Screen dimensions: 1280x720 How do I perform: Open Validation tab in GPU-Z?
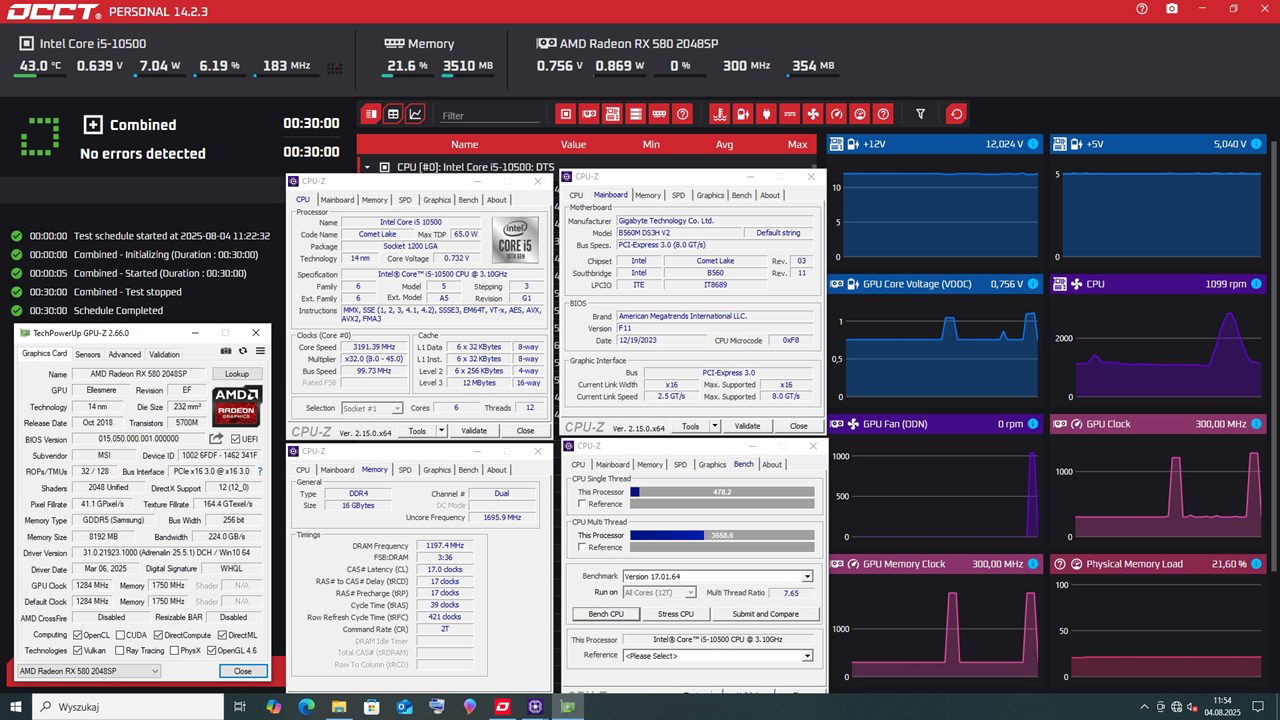pos(165,354)
